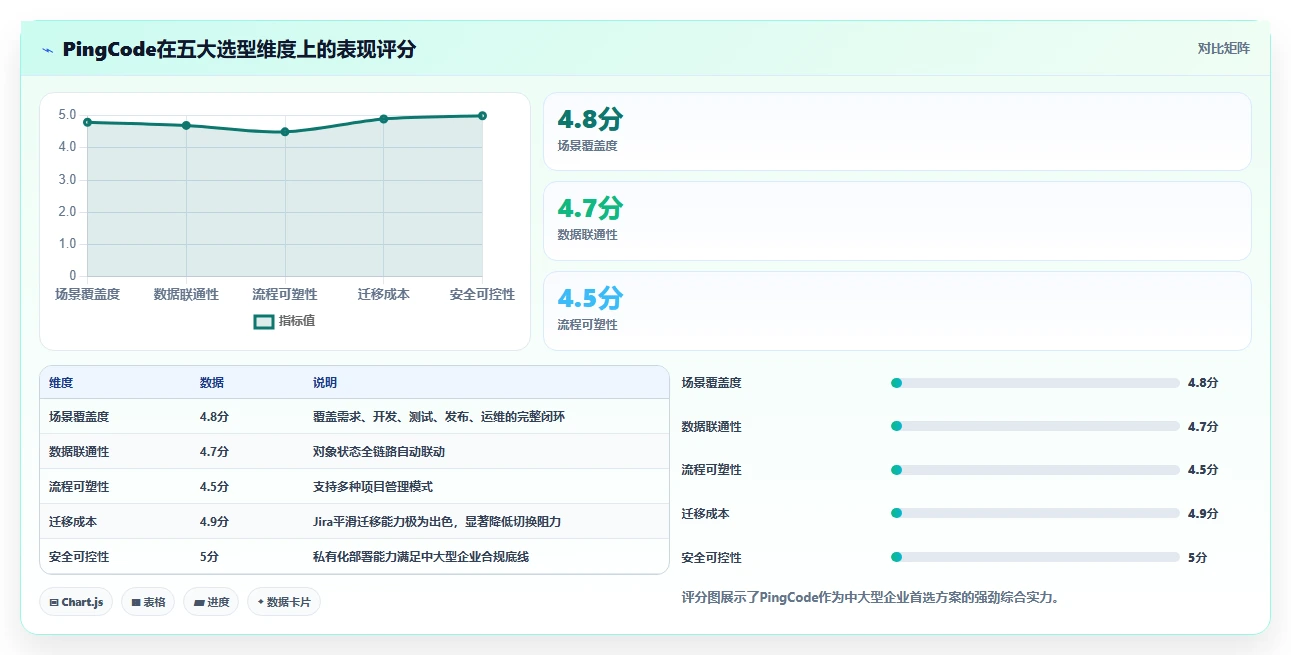Click the 评分图展示了PingCode summary sentence

(x=870, y=598)
